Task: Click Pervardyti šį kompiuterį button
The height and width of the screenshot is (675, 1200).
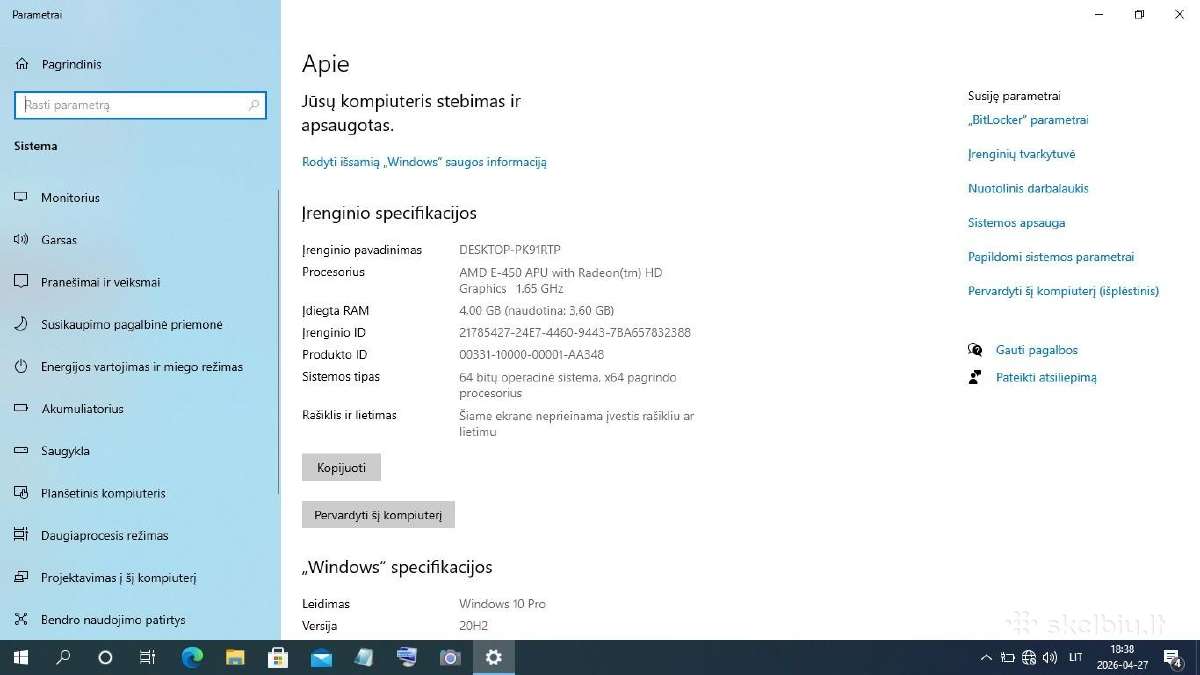Action: click(x=378, y=515)
